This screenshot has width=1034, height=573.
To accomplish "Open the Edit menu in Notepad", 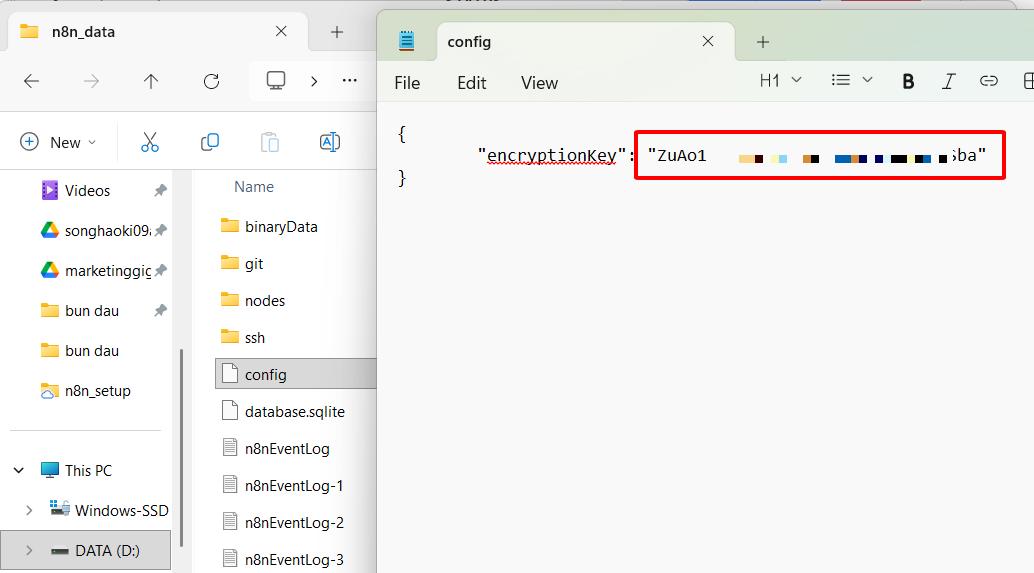I will point(471,83).
